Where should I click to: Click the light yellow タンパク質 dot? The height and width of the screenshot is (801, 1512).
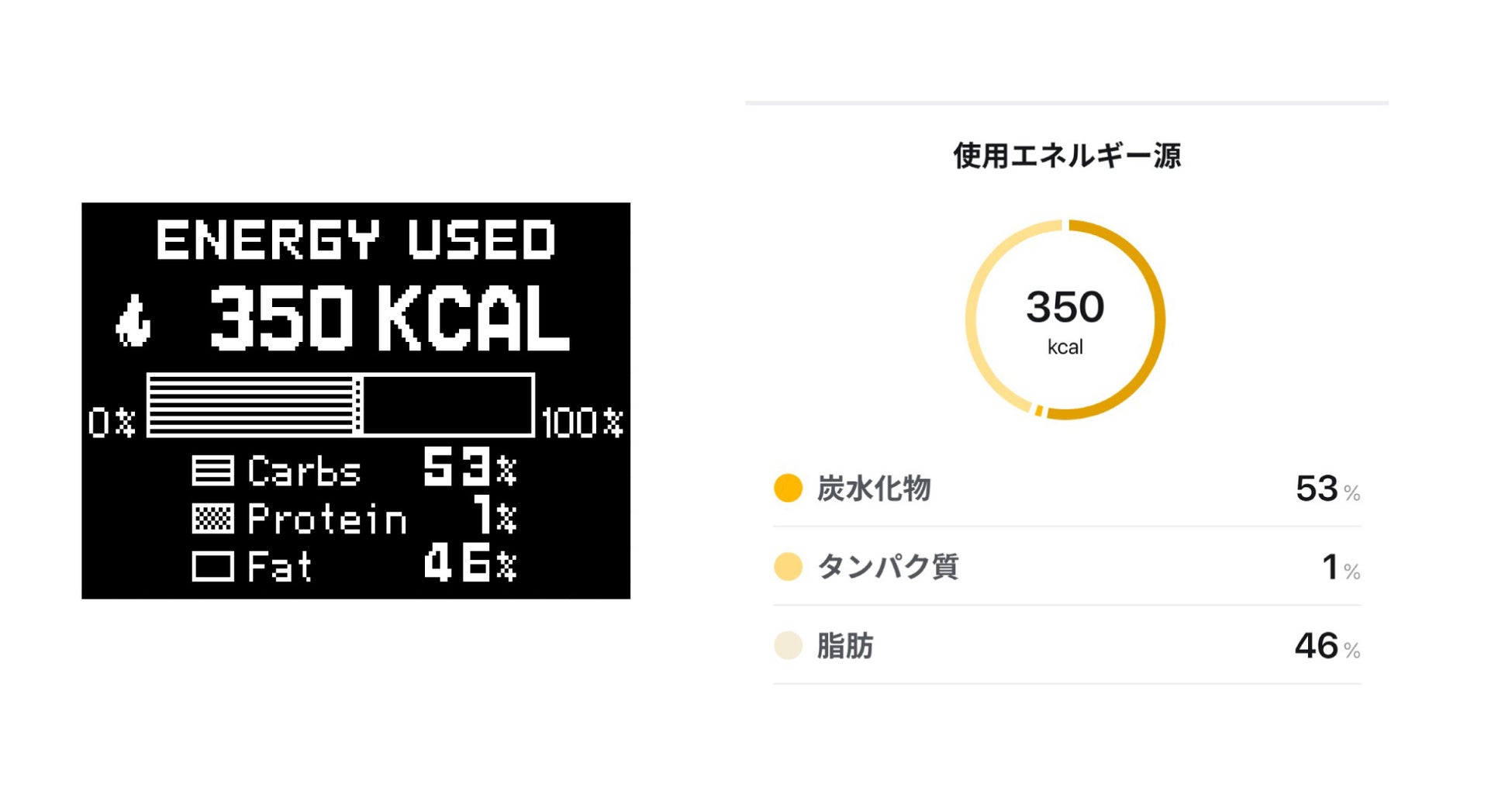point(788,567)
